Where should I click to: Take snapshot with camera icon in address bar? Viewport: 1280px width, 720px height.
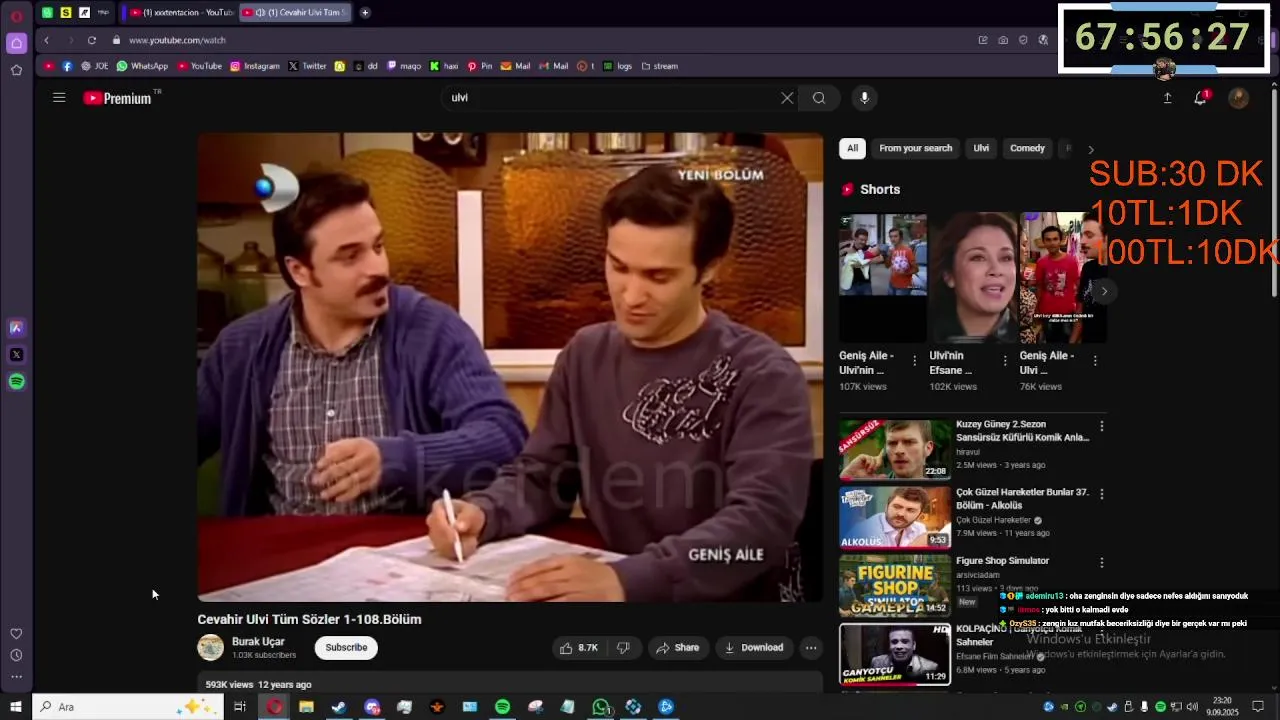point(1003,40)
